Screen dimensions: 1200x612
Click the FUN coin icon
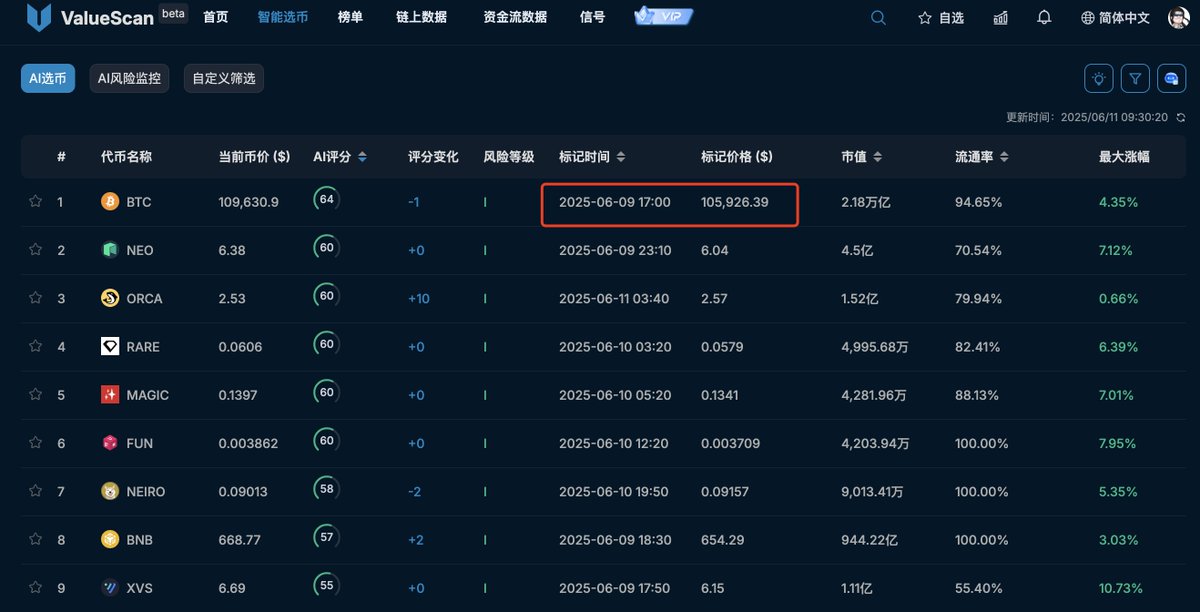(x=110, y=443)
